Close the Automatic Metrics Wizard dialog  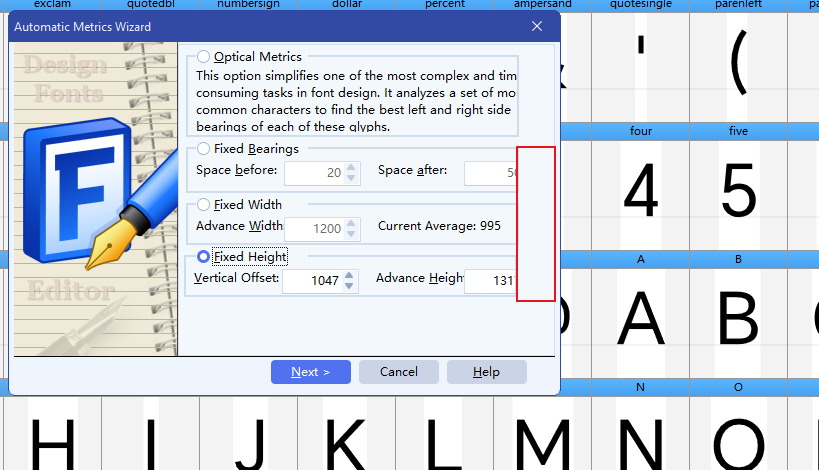point(537,27)
